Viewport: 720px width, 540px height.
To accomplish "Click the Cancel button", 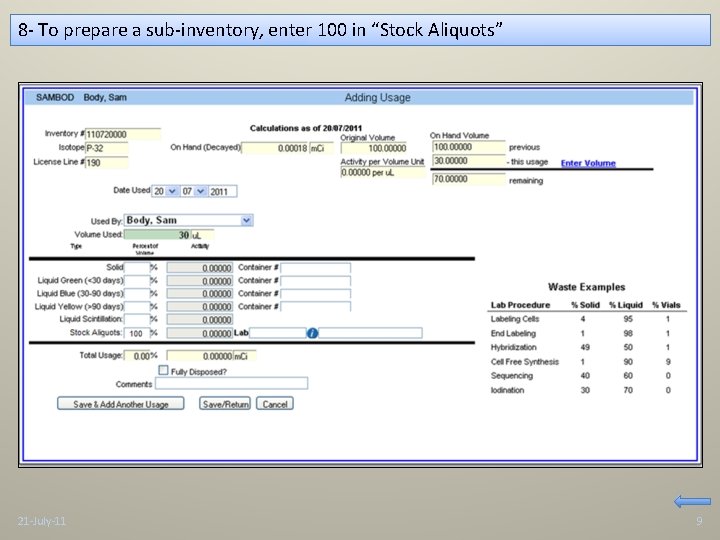I will (x=275, y=404).
